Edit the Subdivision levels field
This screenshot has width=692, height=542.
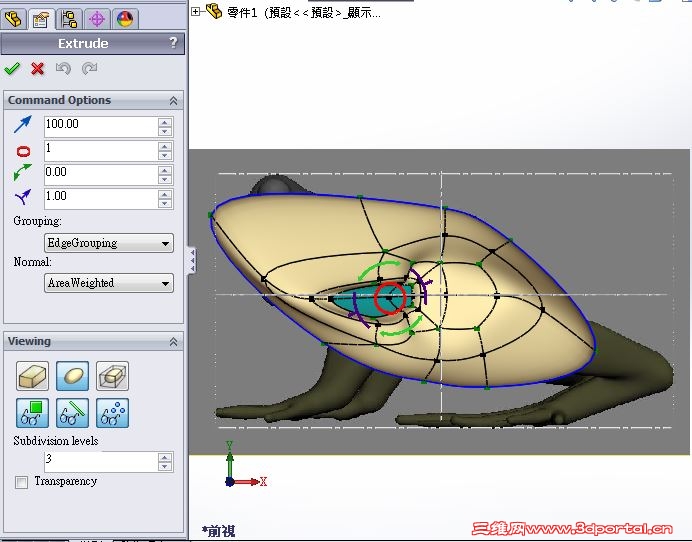tap(101, 462)
